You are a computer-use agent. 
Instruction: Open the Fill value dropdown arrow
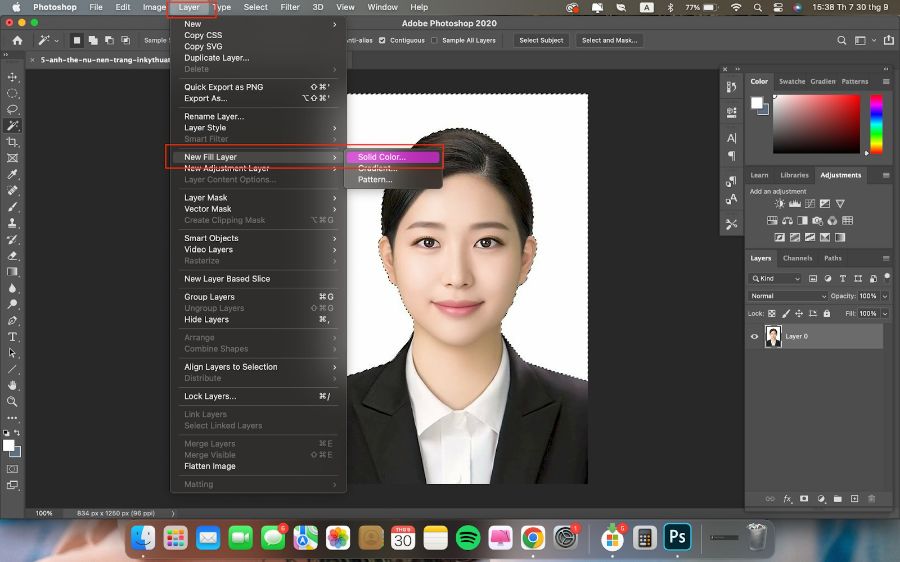(885, 313)
